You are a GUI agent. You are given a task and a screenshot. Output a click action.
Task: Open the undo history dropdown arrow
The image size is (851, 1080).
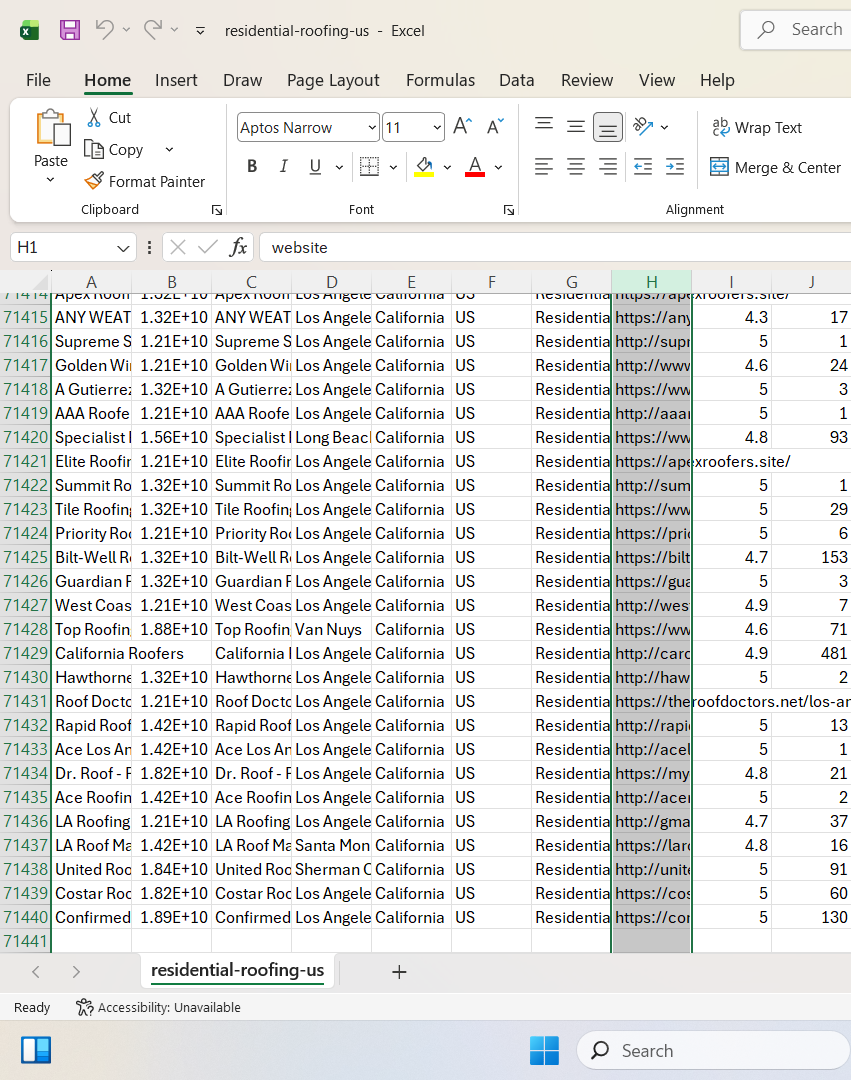126,30
